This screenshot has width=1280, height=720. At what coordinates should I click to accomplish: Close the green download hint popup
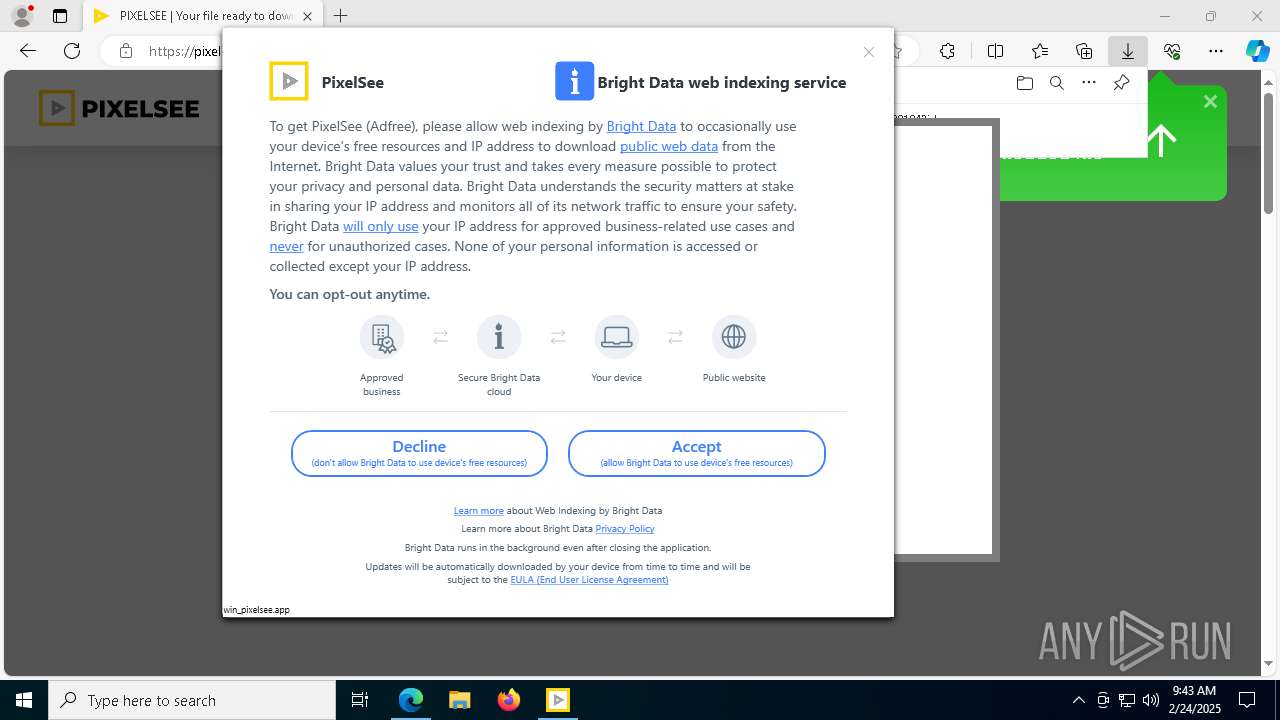pos(1210,101)
